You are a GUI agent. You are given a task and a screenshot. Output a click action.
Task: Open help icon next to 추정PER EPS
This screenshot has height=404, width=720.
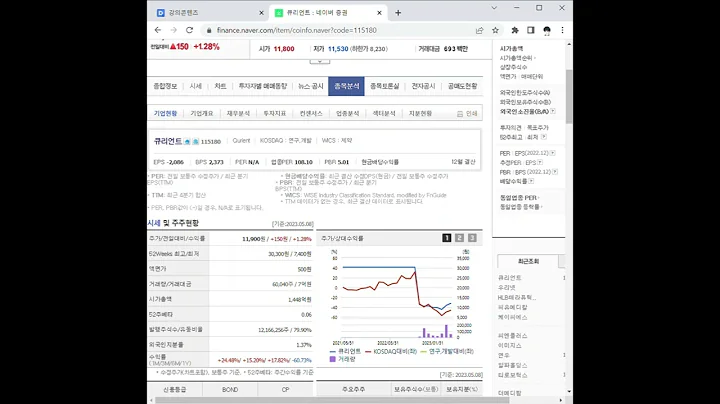540,162
